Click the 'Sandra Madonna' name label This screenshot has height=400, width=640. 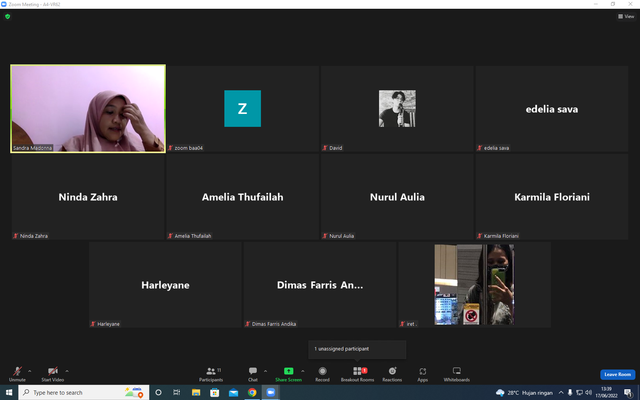tap(33, 148)
